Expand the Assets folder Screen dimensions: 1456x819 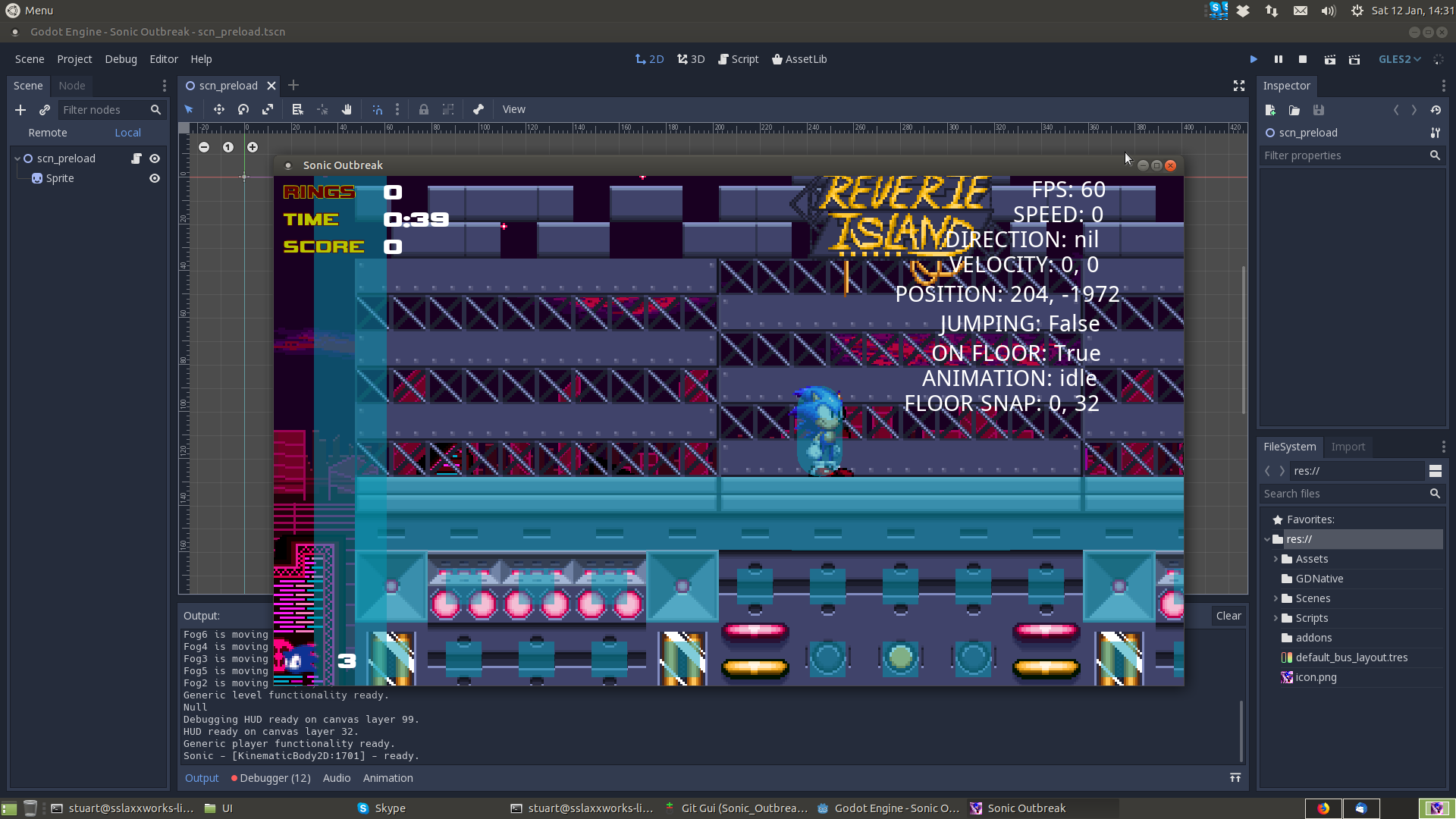point(1276,559)
